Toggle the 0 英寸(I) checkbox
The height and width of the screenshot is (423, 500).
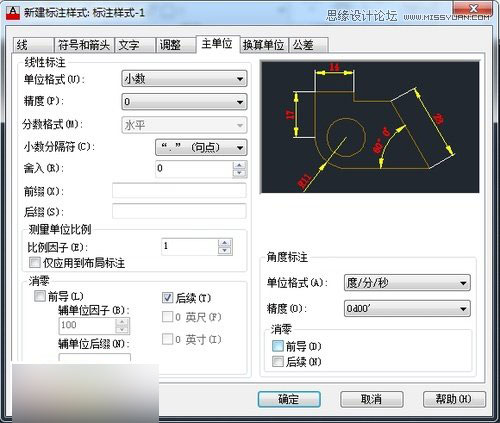[167, 339]
